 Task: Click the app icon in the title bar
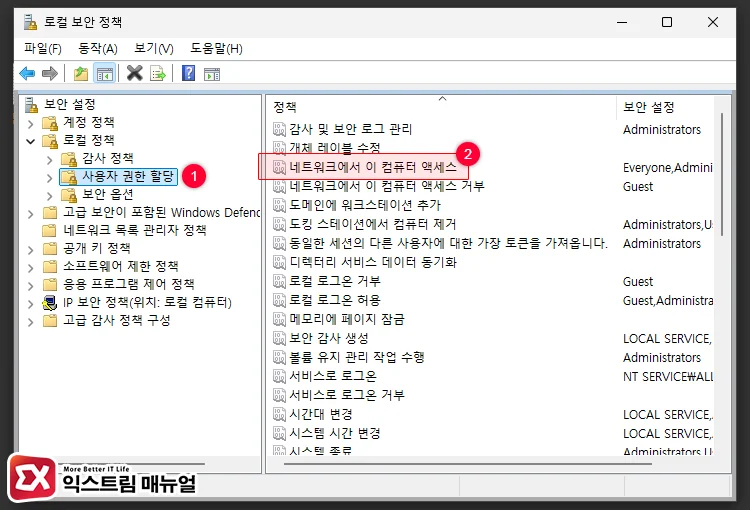pos(31,22)
